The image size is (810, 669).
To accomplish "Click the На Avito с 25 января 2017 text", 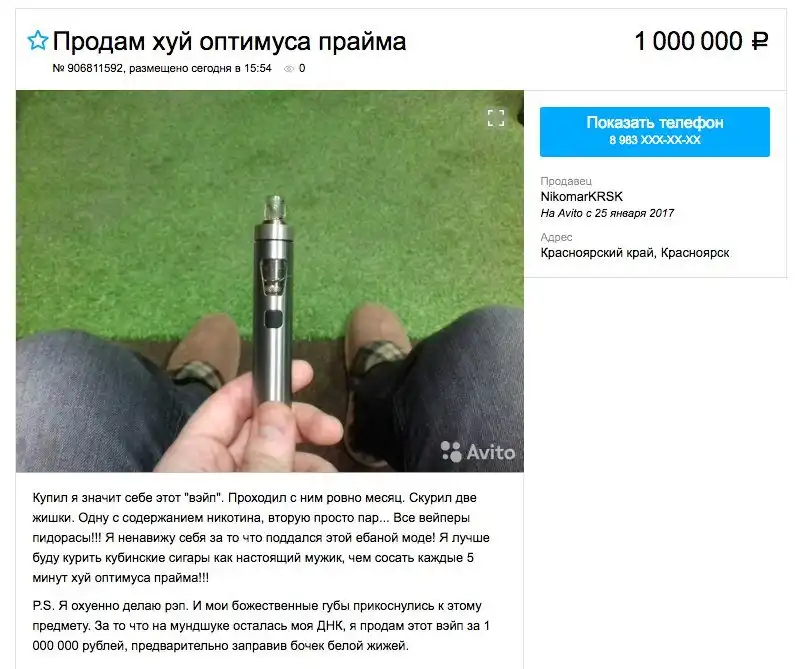I will [607, 213].
